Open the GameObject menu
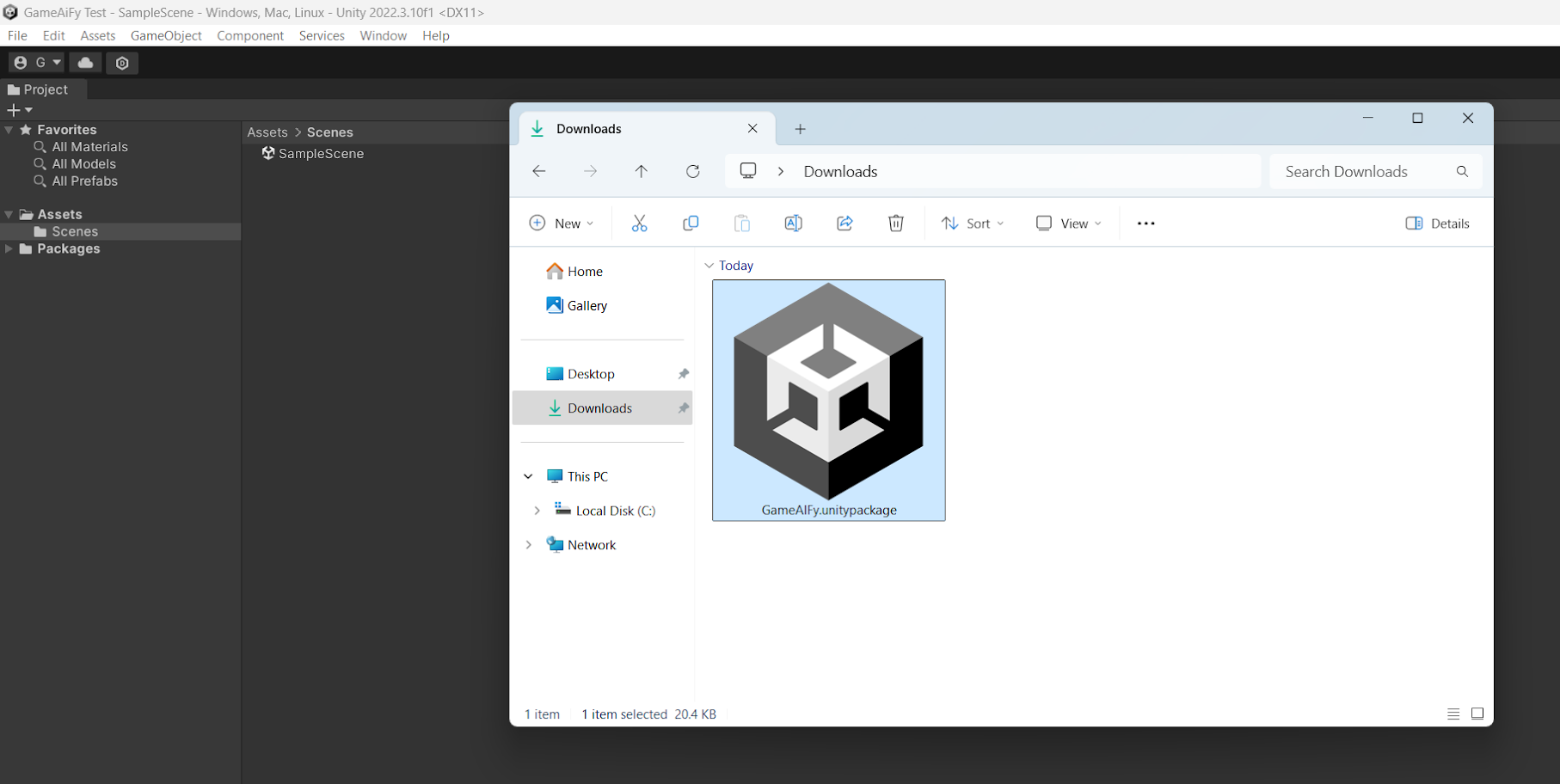Image resolution: width=1560 pixels, height=784 pixels. tap(166, 35)
